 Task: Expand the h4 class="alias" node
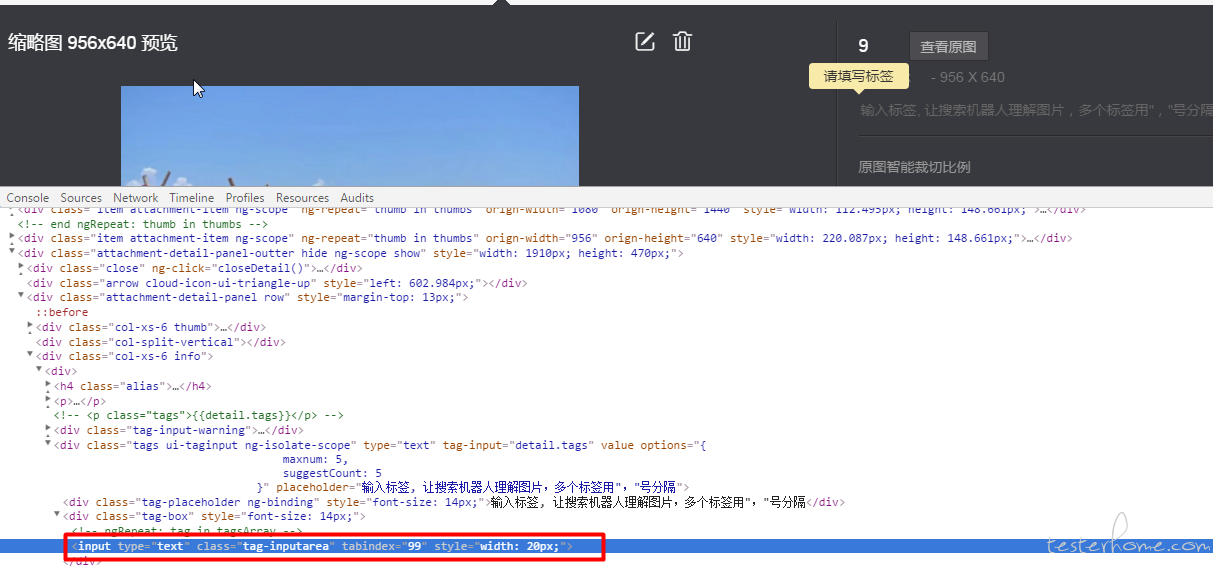coord(48,385)
